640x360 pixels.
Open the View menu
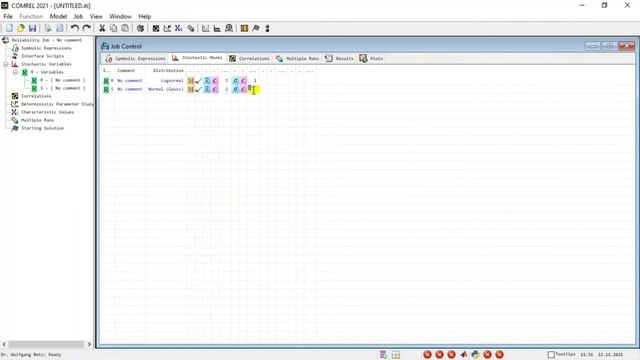click(96, 16)
